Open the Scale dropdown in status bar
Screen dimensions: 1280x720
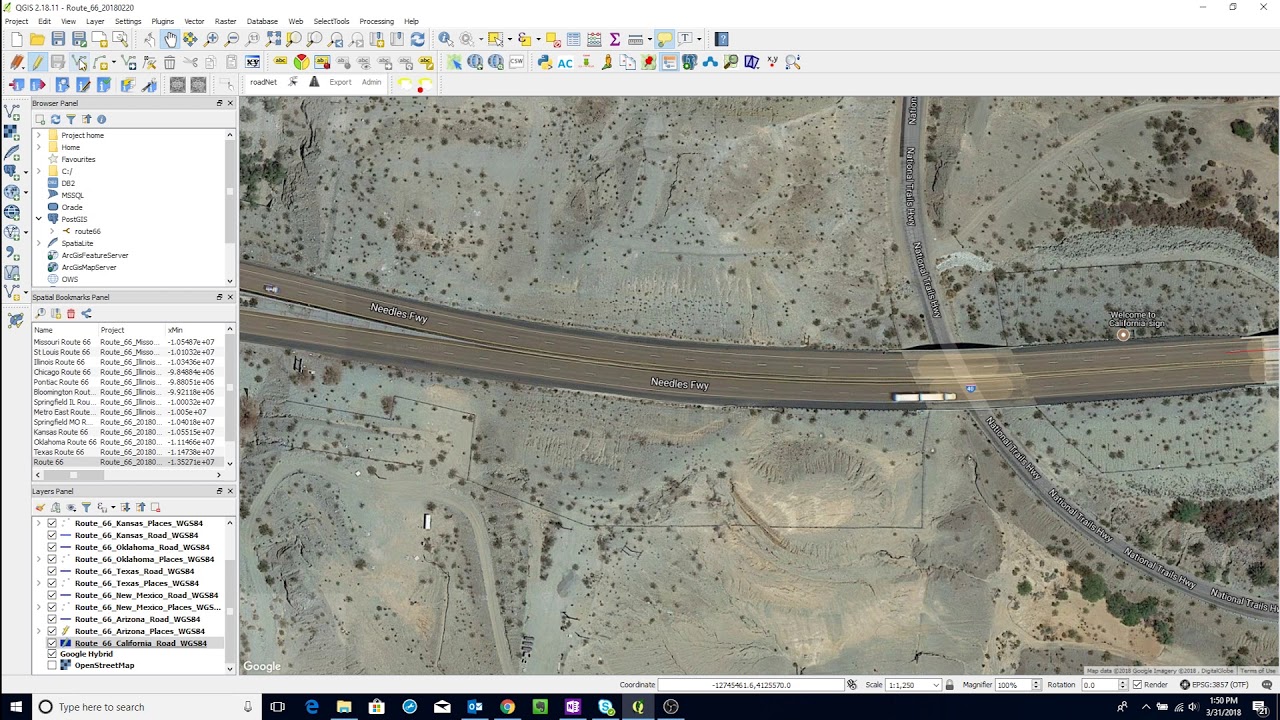[936, 685]
